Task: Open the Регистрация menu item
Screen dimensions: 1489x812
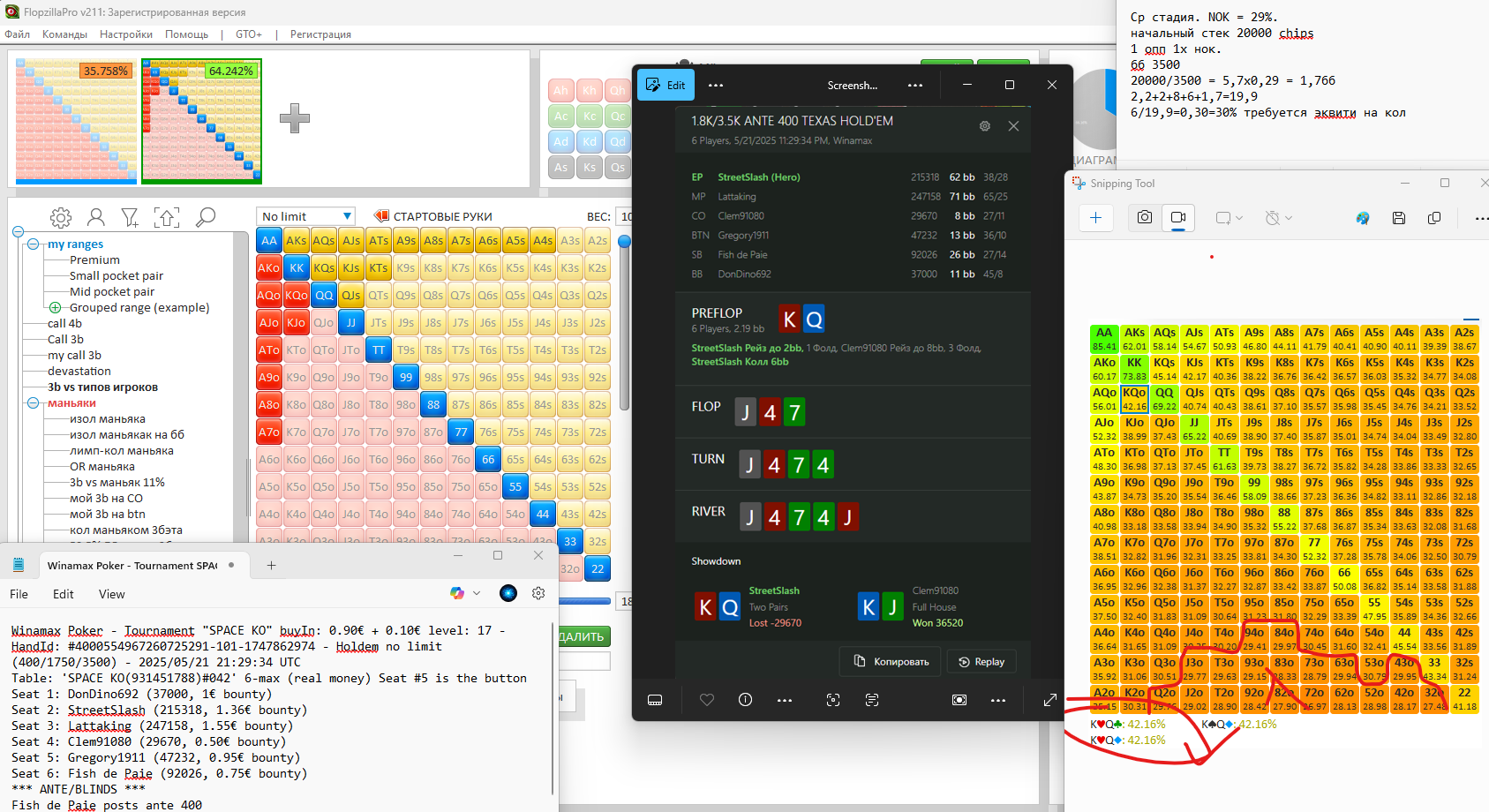Action: click(x=320, y=34)
